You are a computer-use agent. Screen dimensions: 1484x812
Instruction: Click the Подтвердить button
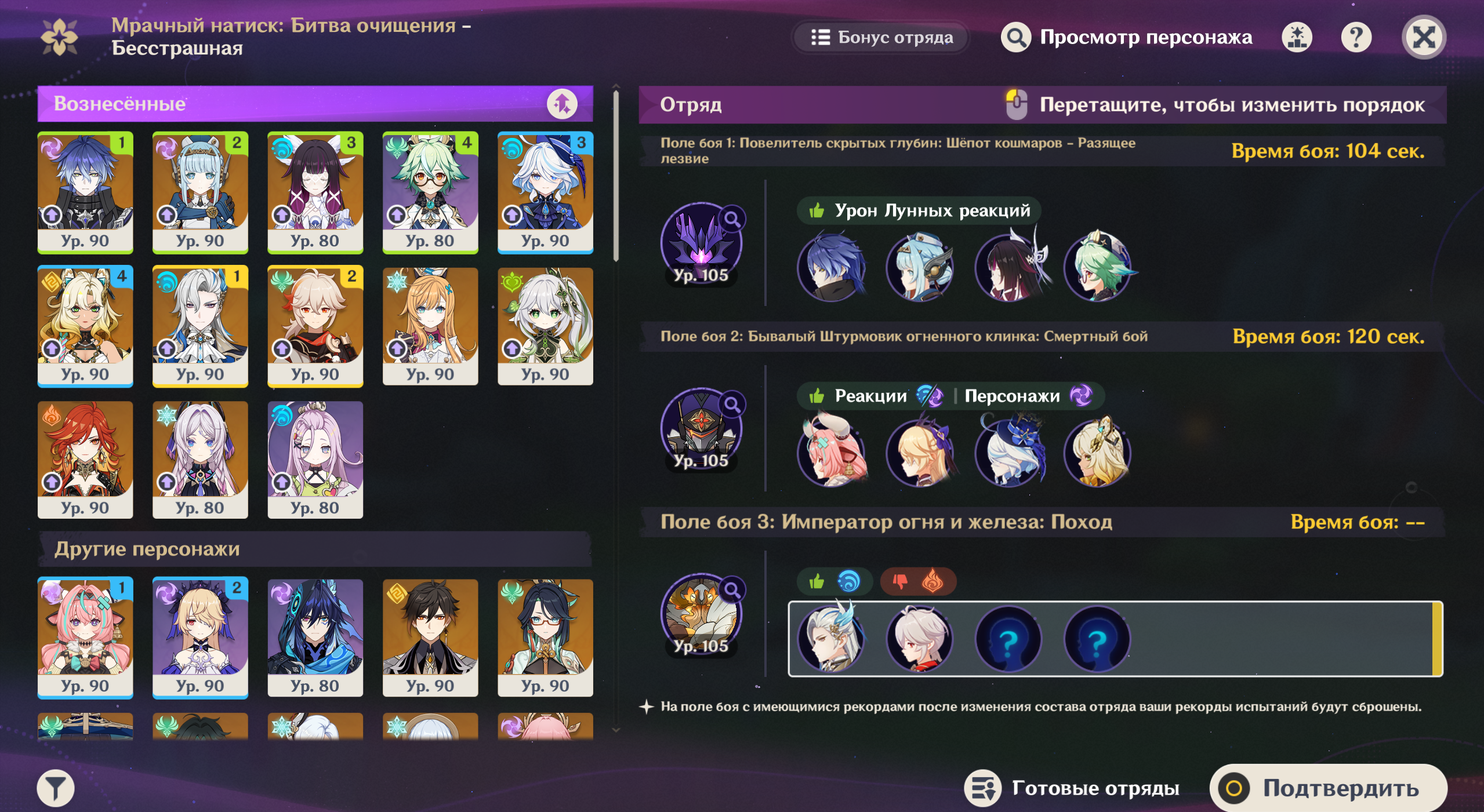click(1328, 788)
